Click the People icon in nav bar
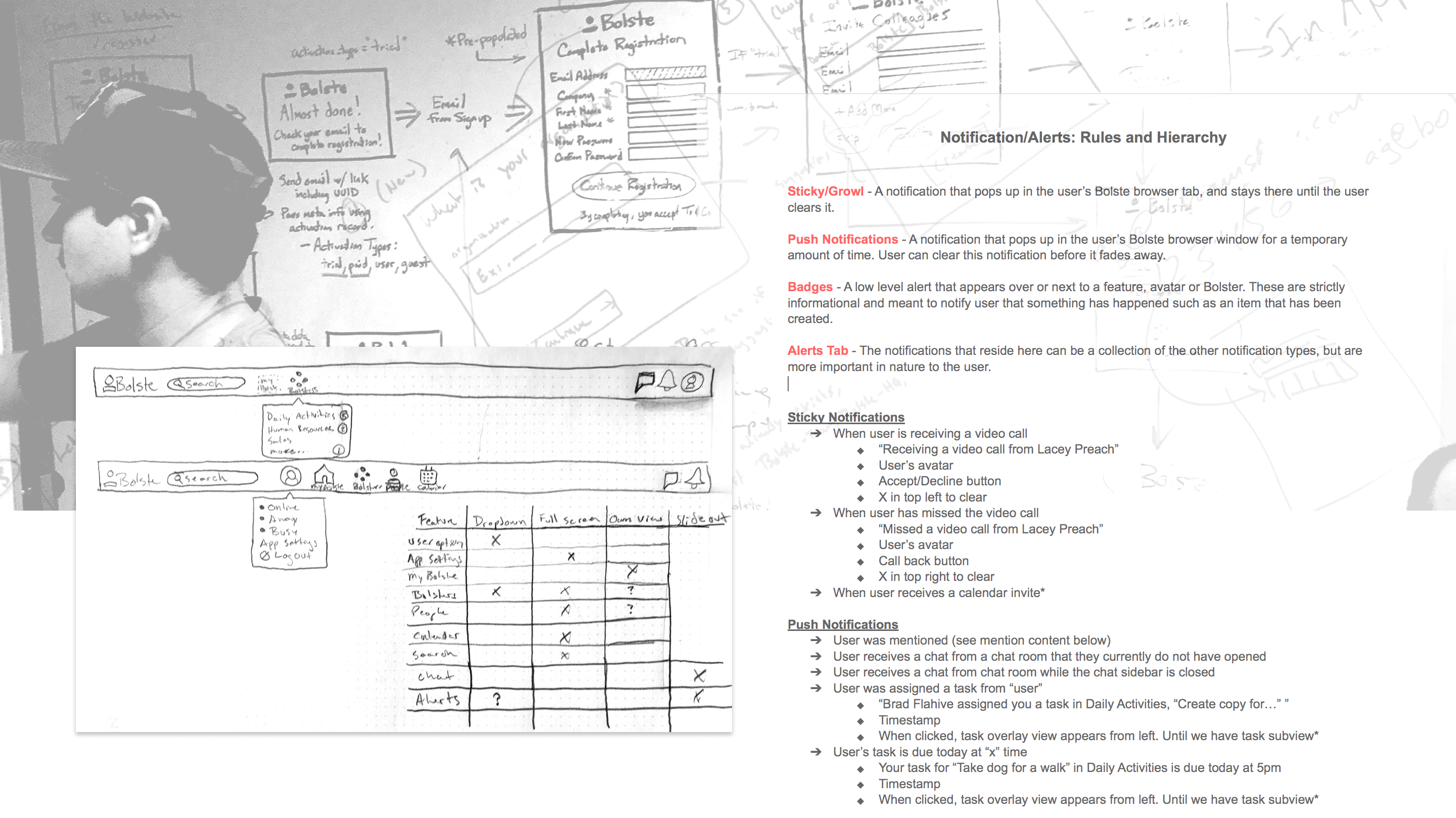This screenshot has width=1456, height=818. [x=396, y=478]
